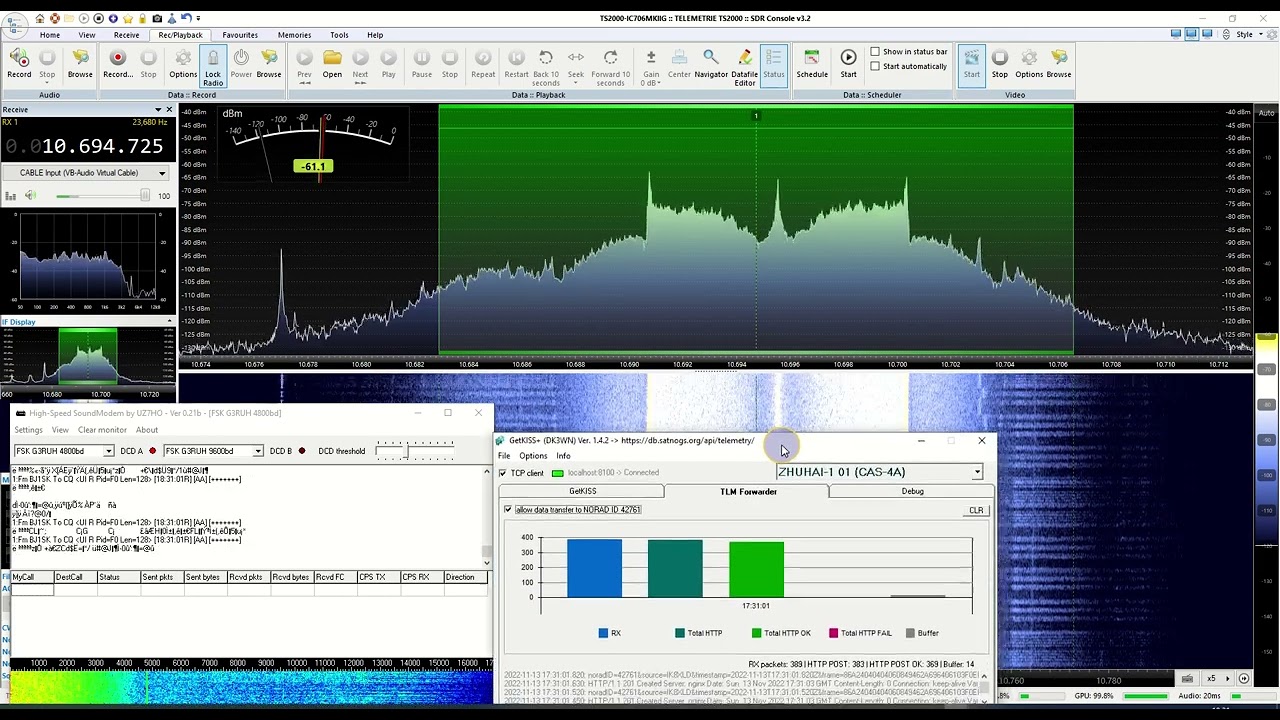
Task: Open the Memories ribbon tab
Action: pos(294,35)
